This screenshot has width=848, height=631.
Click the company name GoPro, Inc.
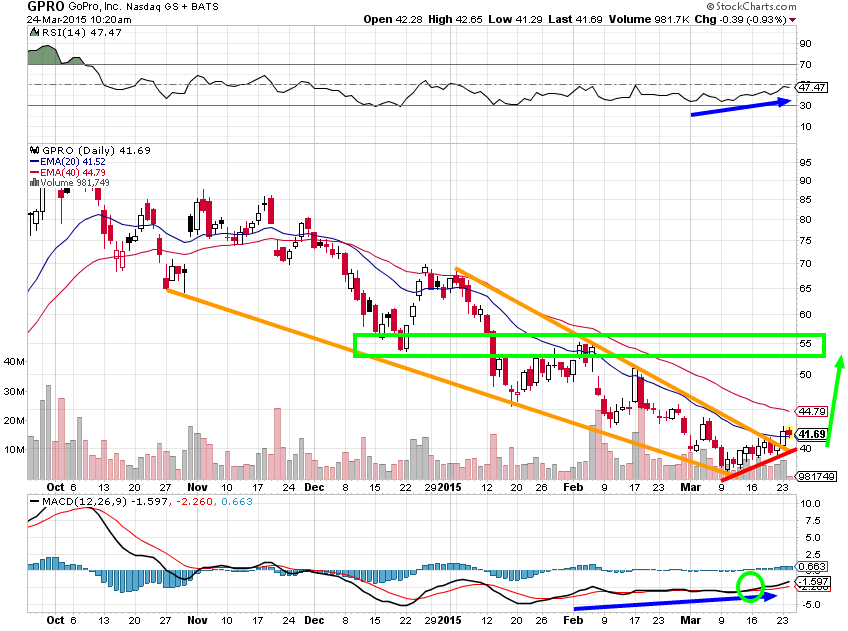tap(96, 7)
